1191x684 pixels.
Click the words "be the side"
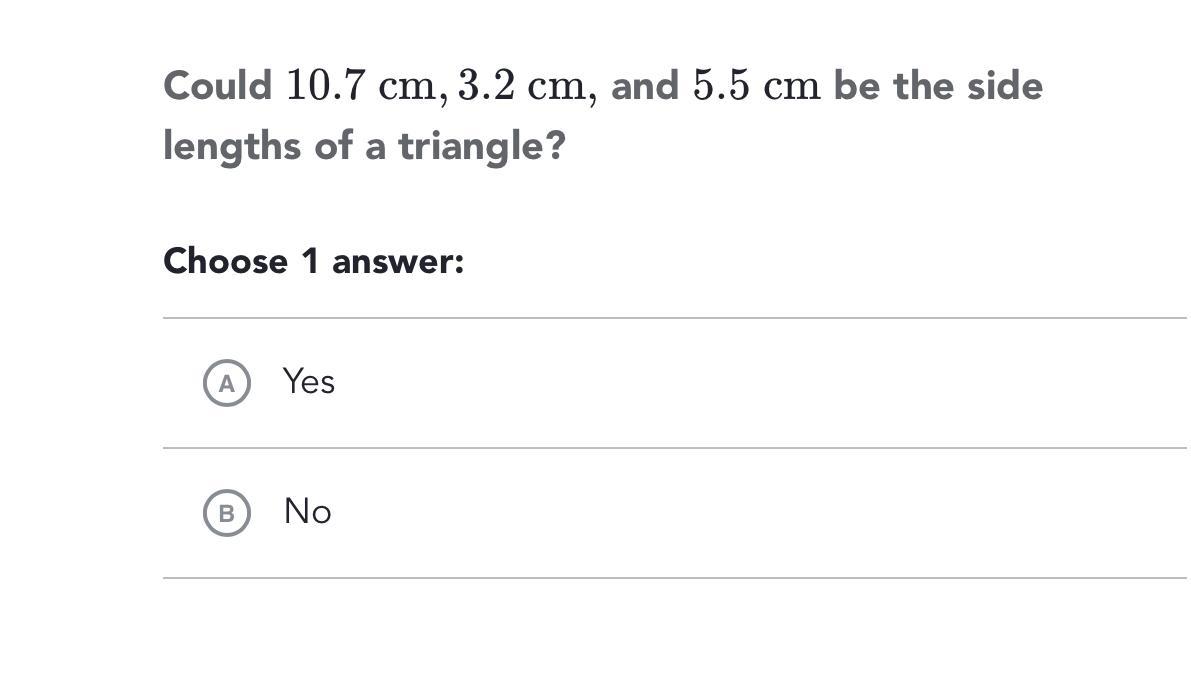[938, 87]
